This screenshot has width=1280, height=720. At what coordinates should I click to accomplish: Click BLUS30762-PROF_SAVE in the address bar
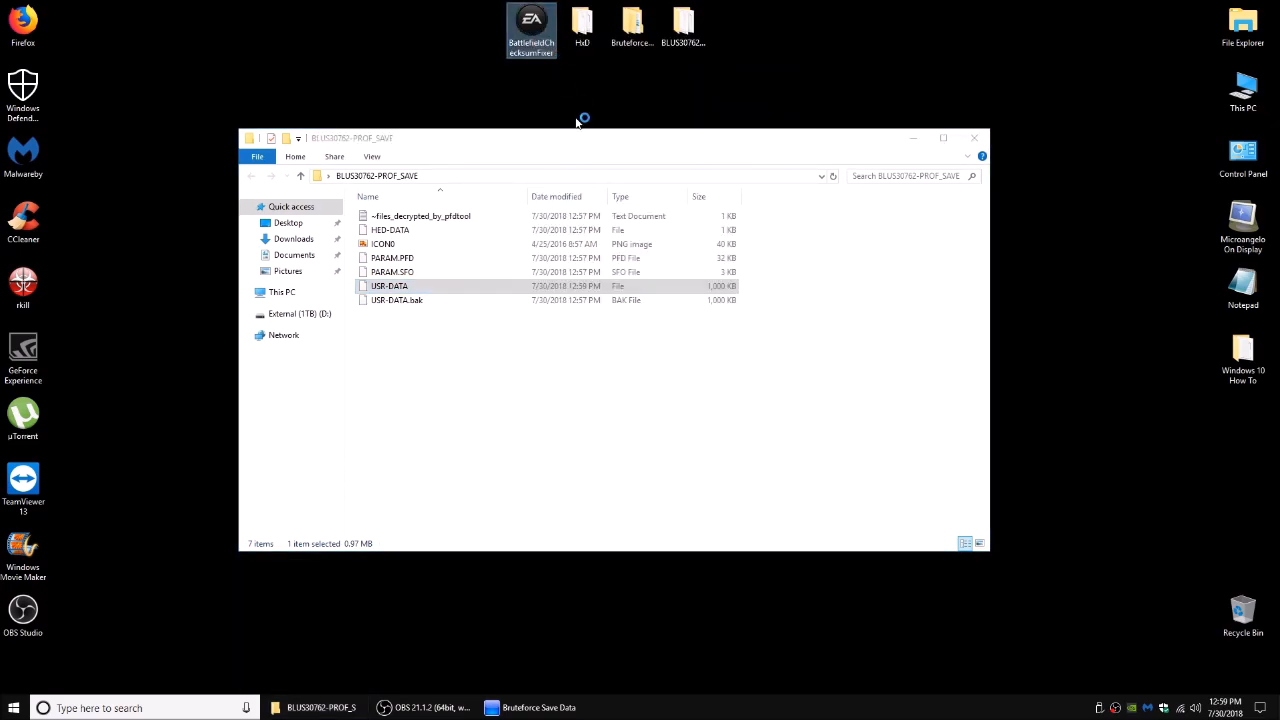[377, 176]
